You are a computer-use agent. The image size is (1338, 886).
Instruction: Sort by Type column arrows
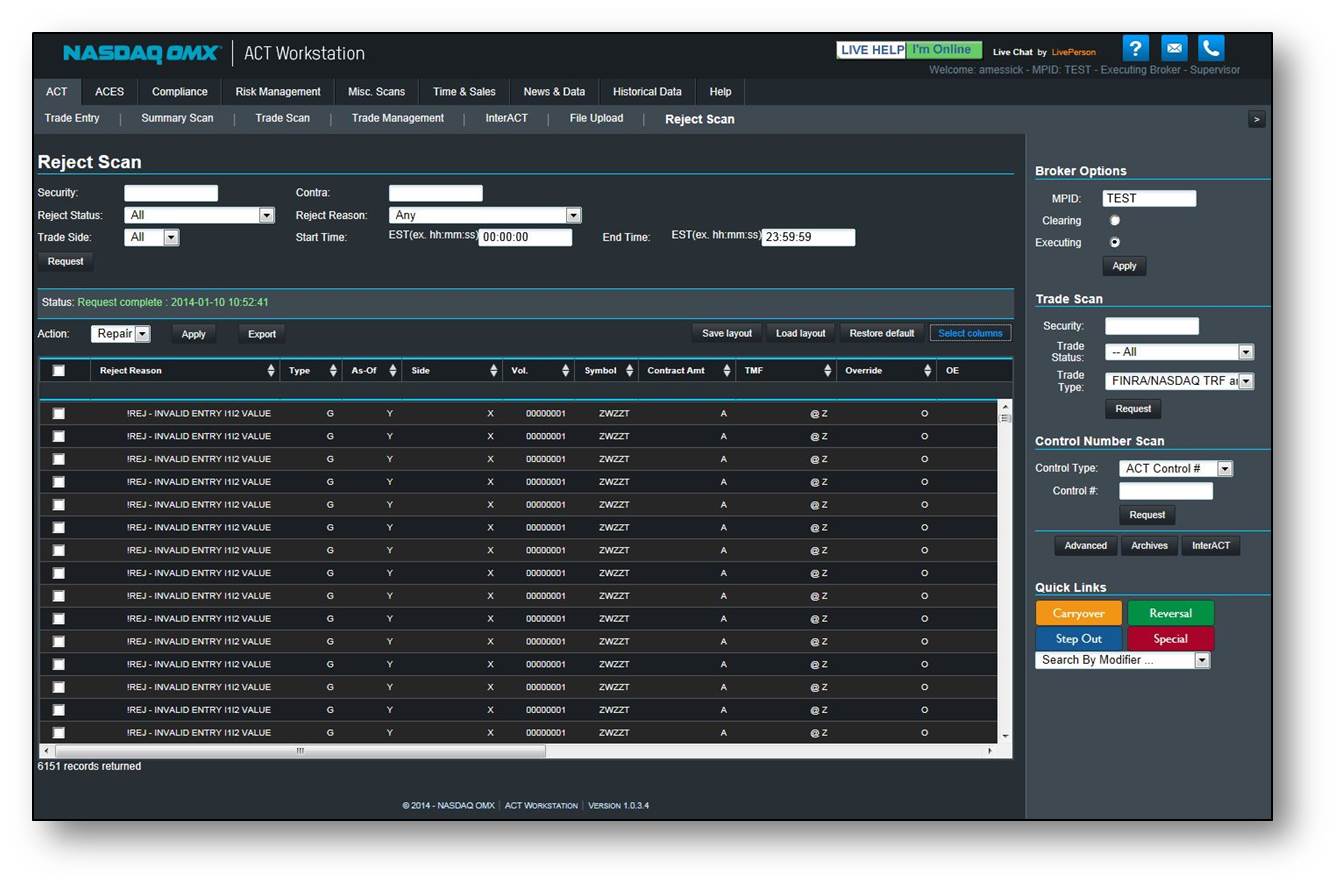333,371
